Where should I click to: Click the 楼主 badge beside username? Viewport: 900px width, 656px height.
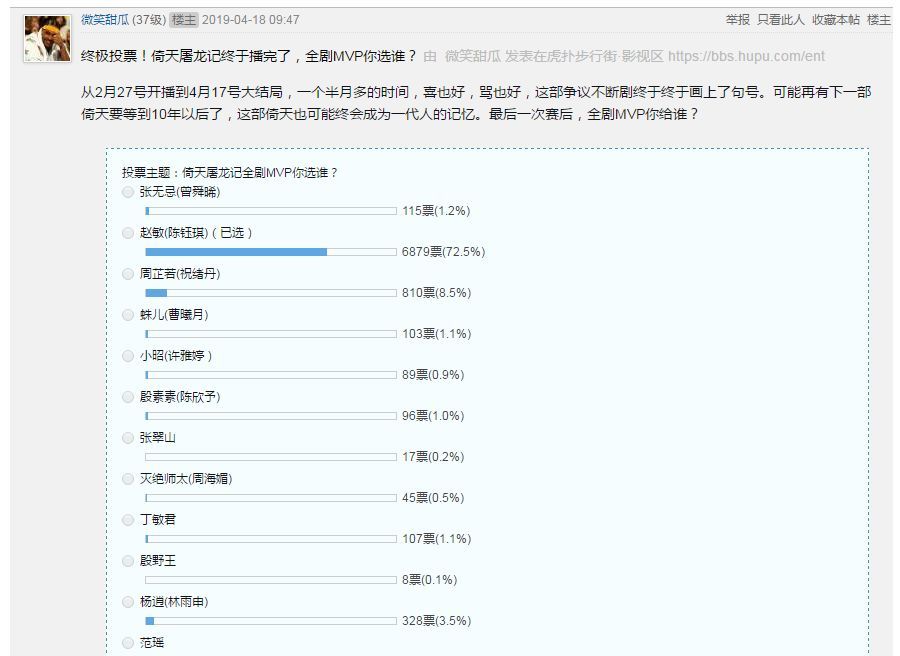point(184,20)
